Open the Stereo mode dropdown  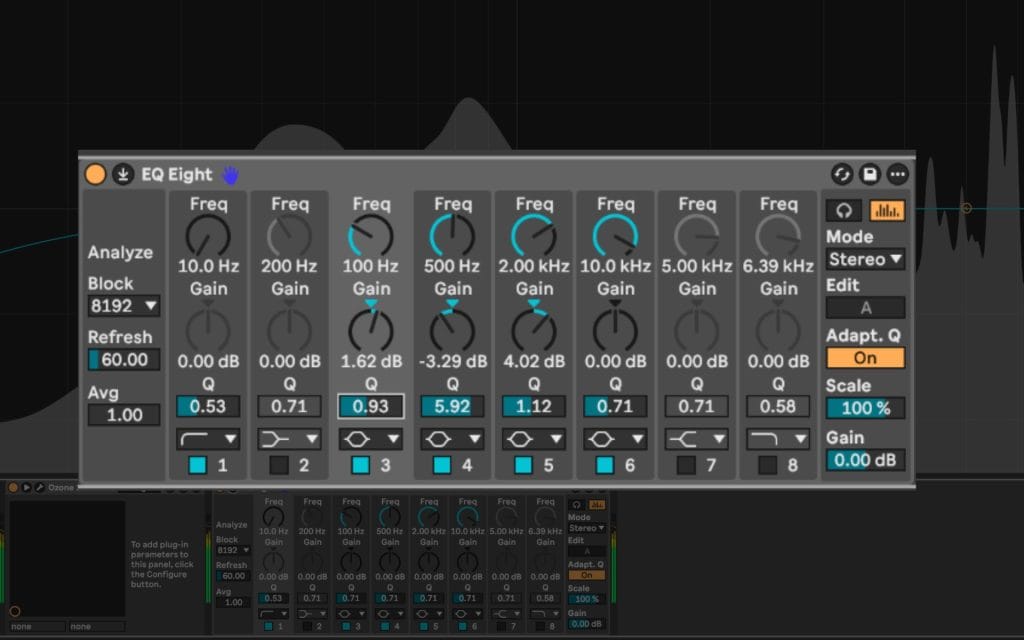pos(865,260)
